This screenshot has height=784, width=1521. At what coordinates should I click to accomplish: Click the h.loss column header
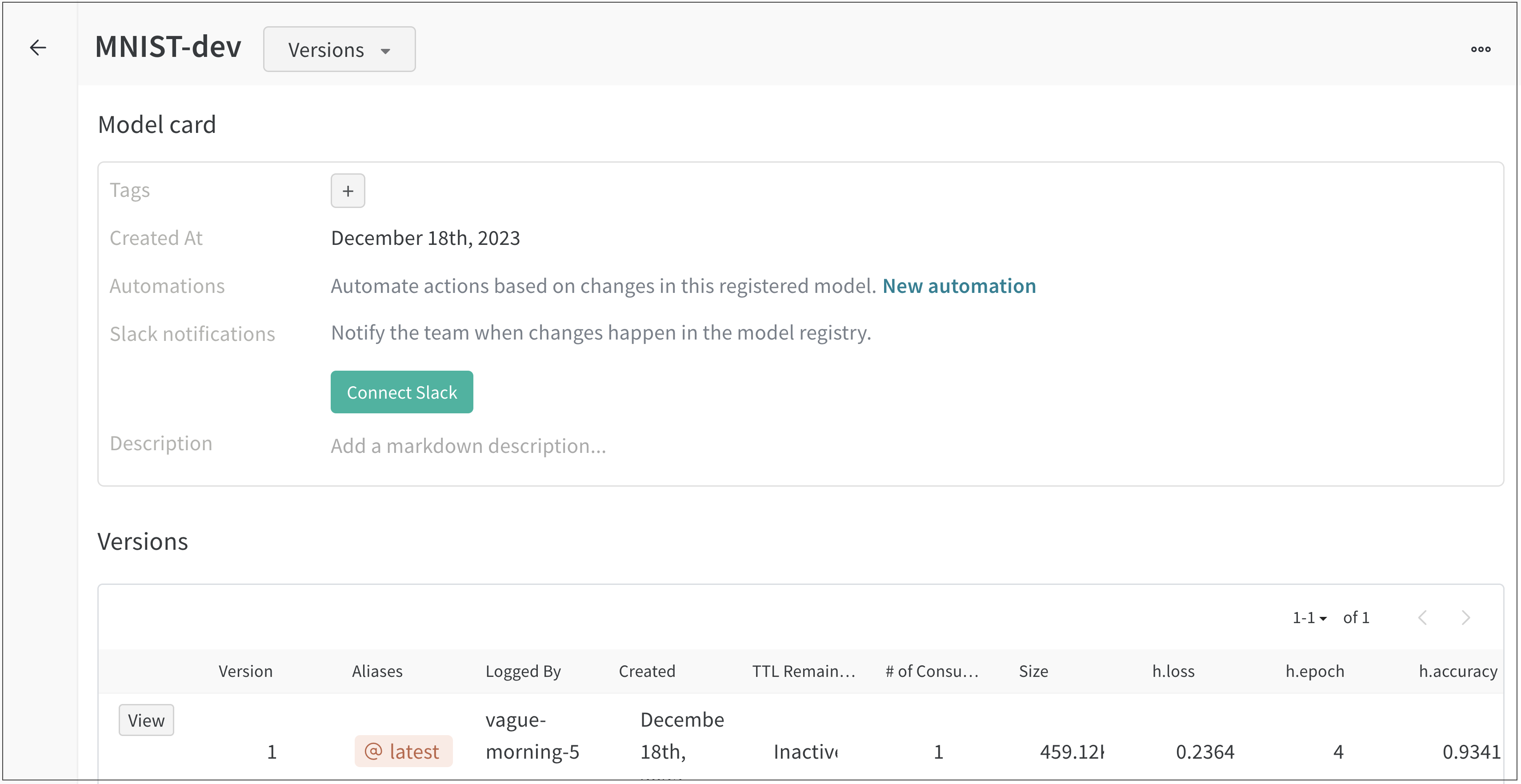click(1173, 671)
